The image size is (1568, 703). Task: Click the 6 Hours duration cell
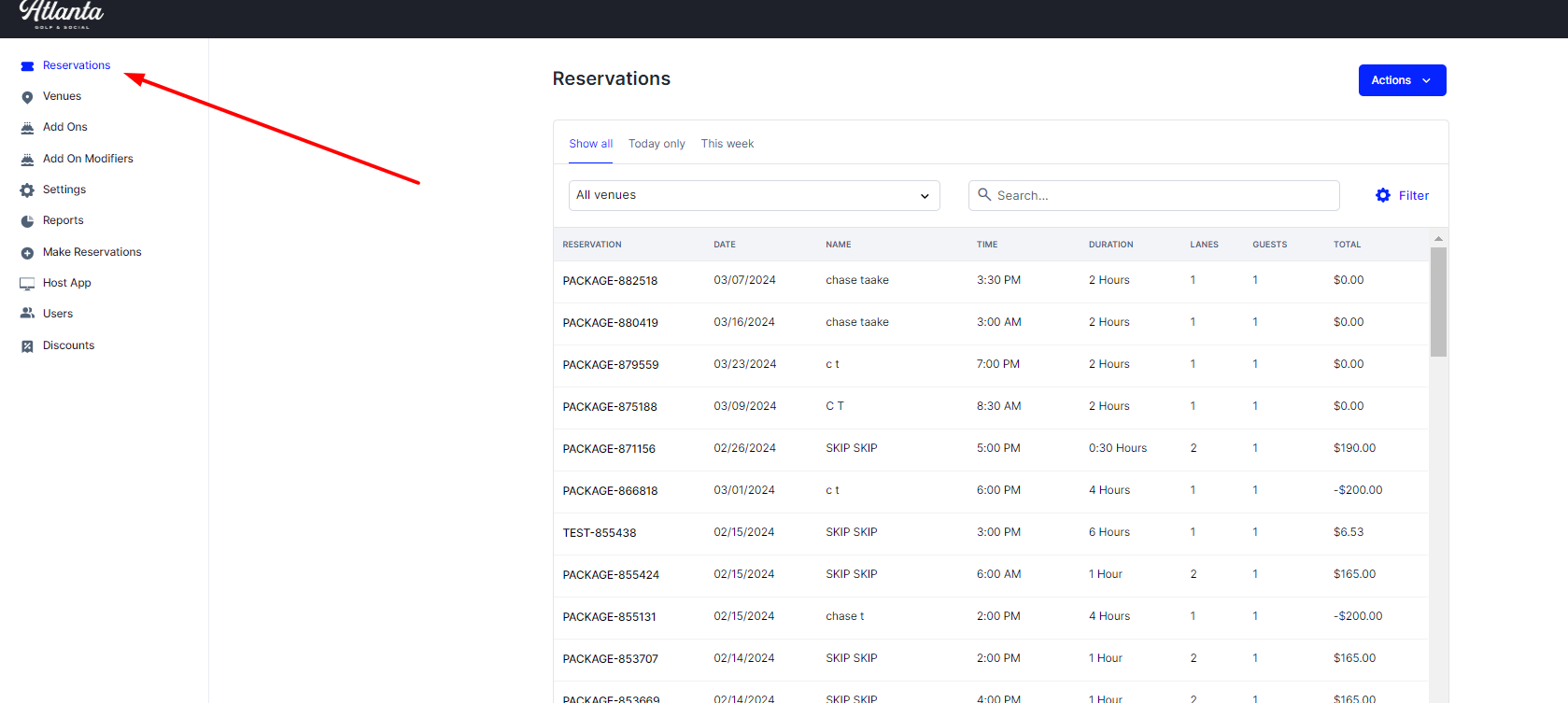coord(1109,532)
